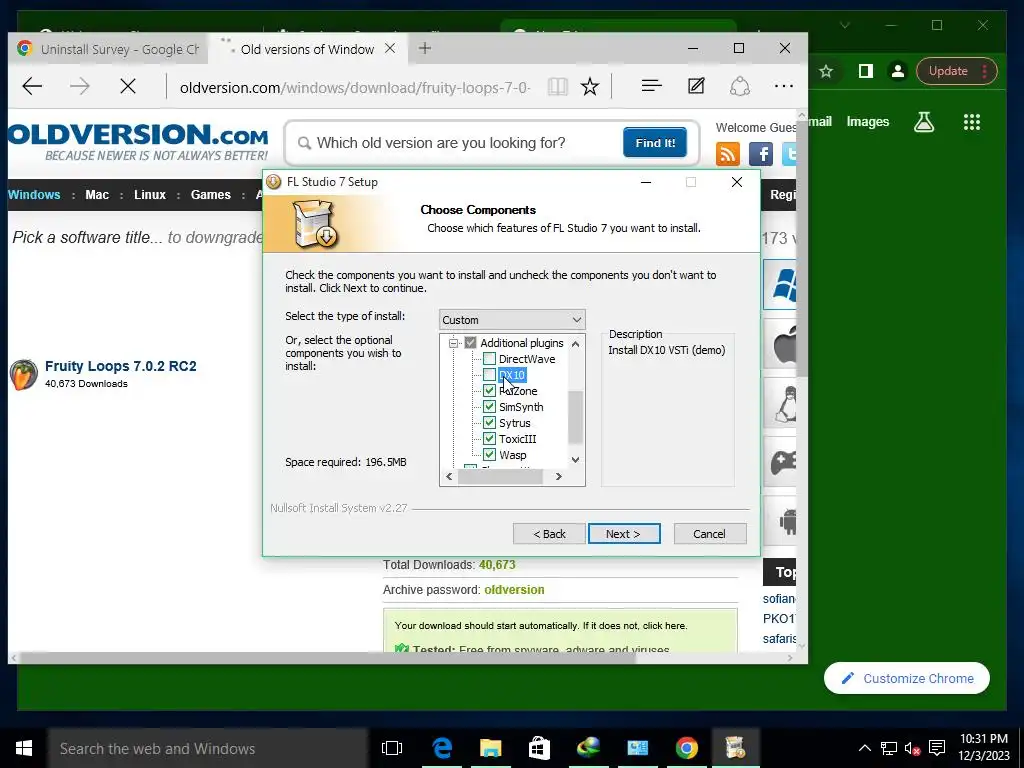The height and width of the screenshot is (768, 1024).
Task: Open the Linux category menu item
Action: point(150,195)
